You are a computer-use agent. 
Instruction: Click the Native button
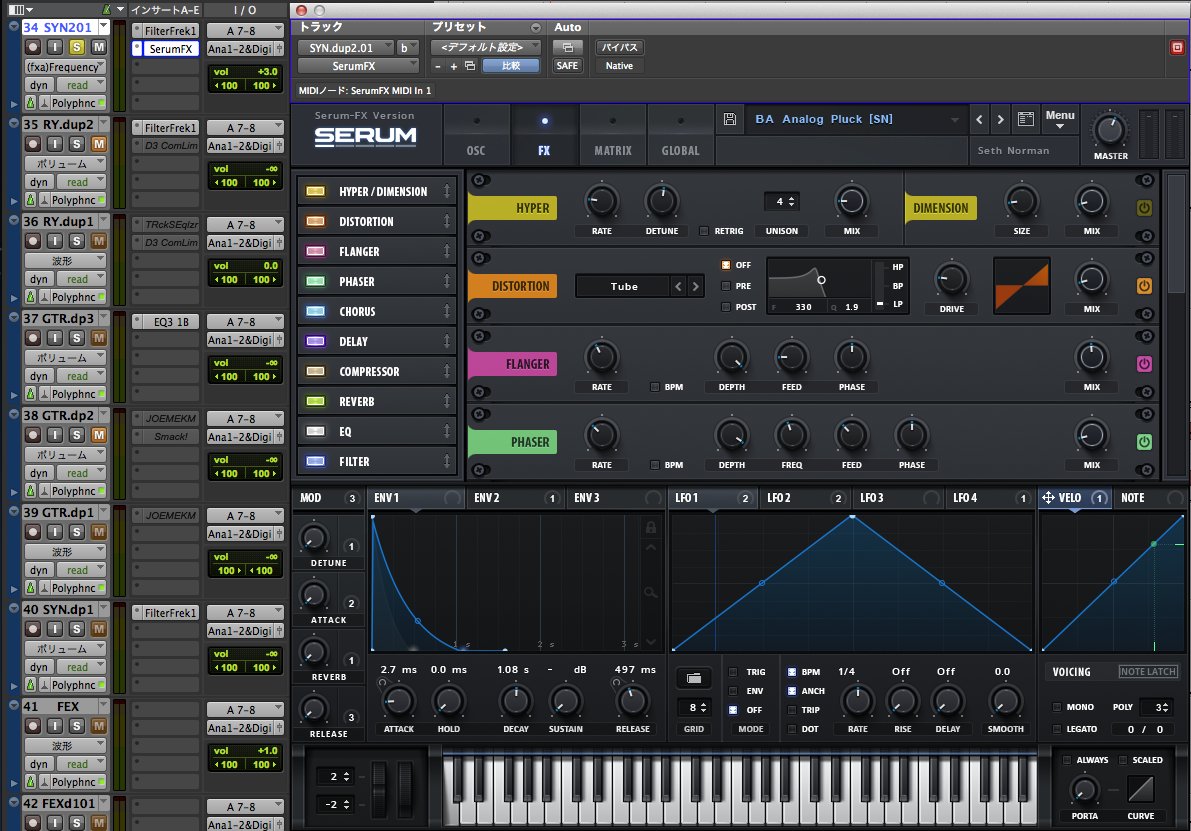619,66
